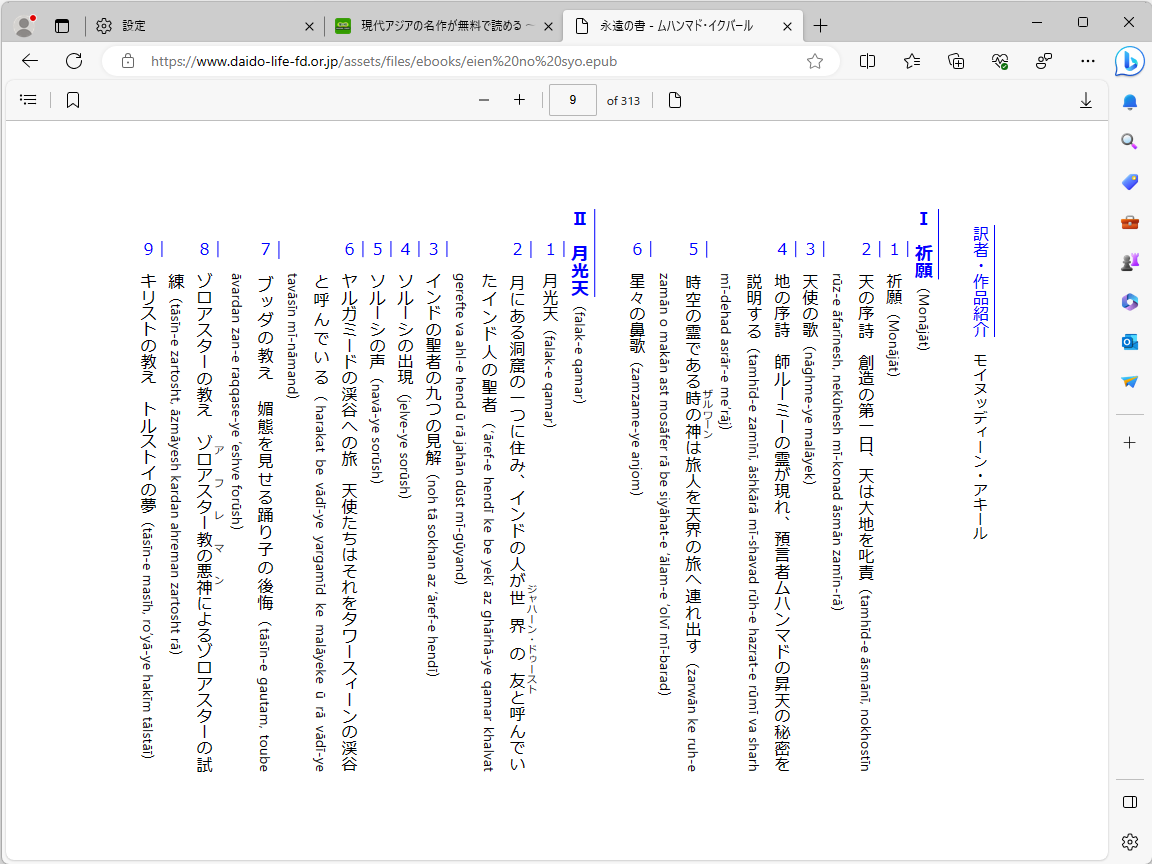This screenshot has height=864, width=1152.
Task: Toggle the split screen view
Action: tap(867, 61)
